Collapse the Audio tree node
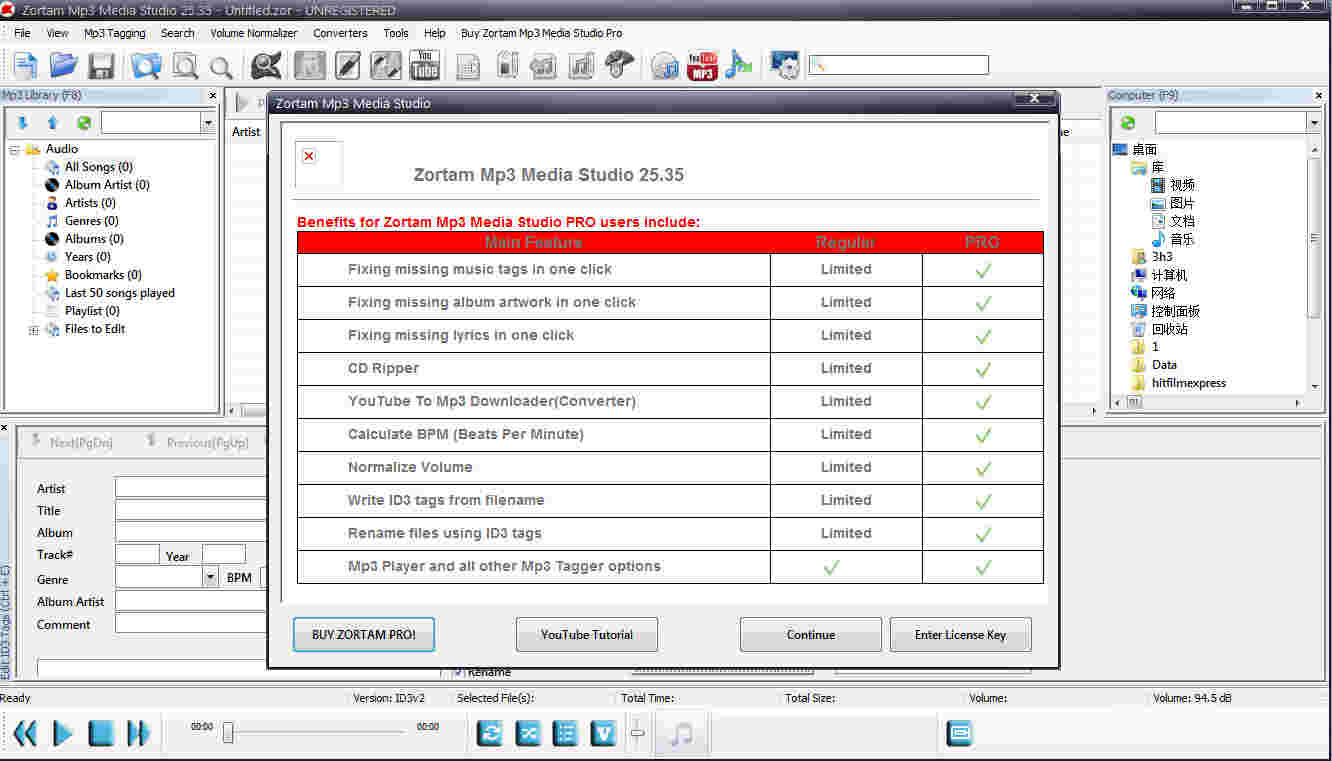The width and height of the screenshot is (1332, 761). pos(15,150)
